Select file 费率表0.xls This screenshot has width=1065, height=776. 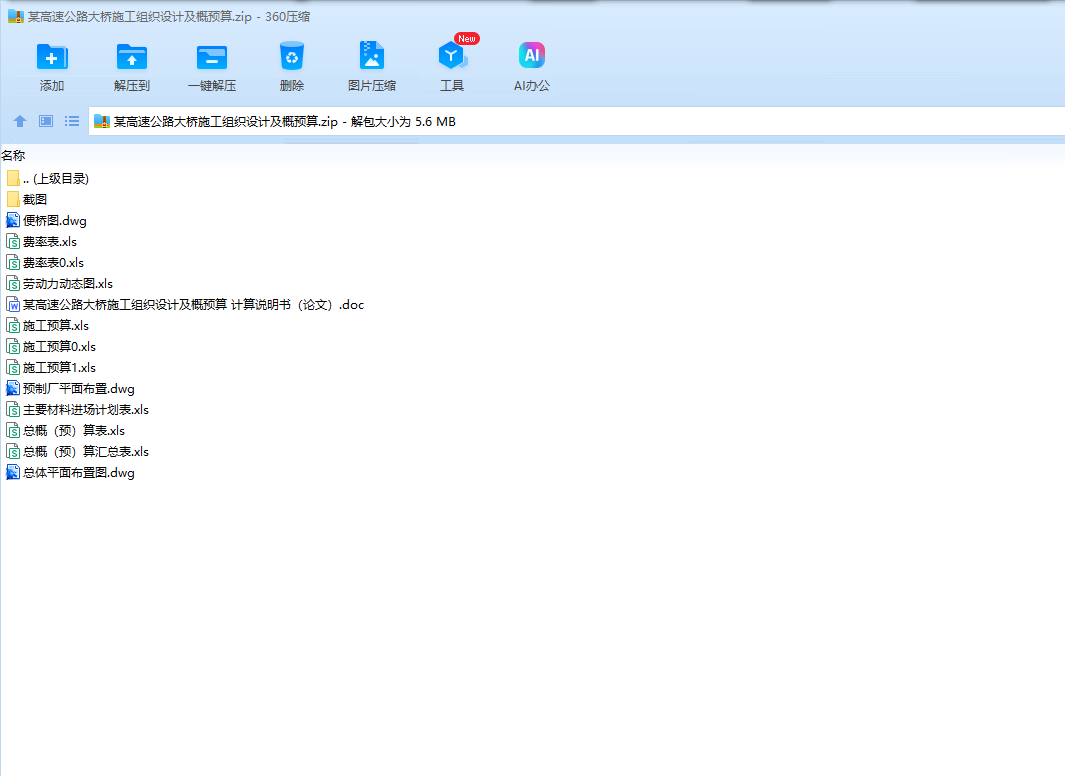[45, 263]
